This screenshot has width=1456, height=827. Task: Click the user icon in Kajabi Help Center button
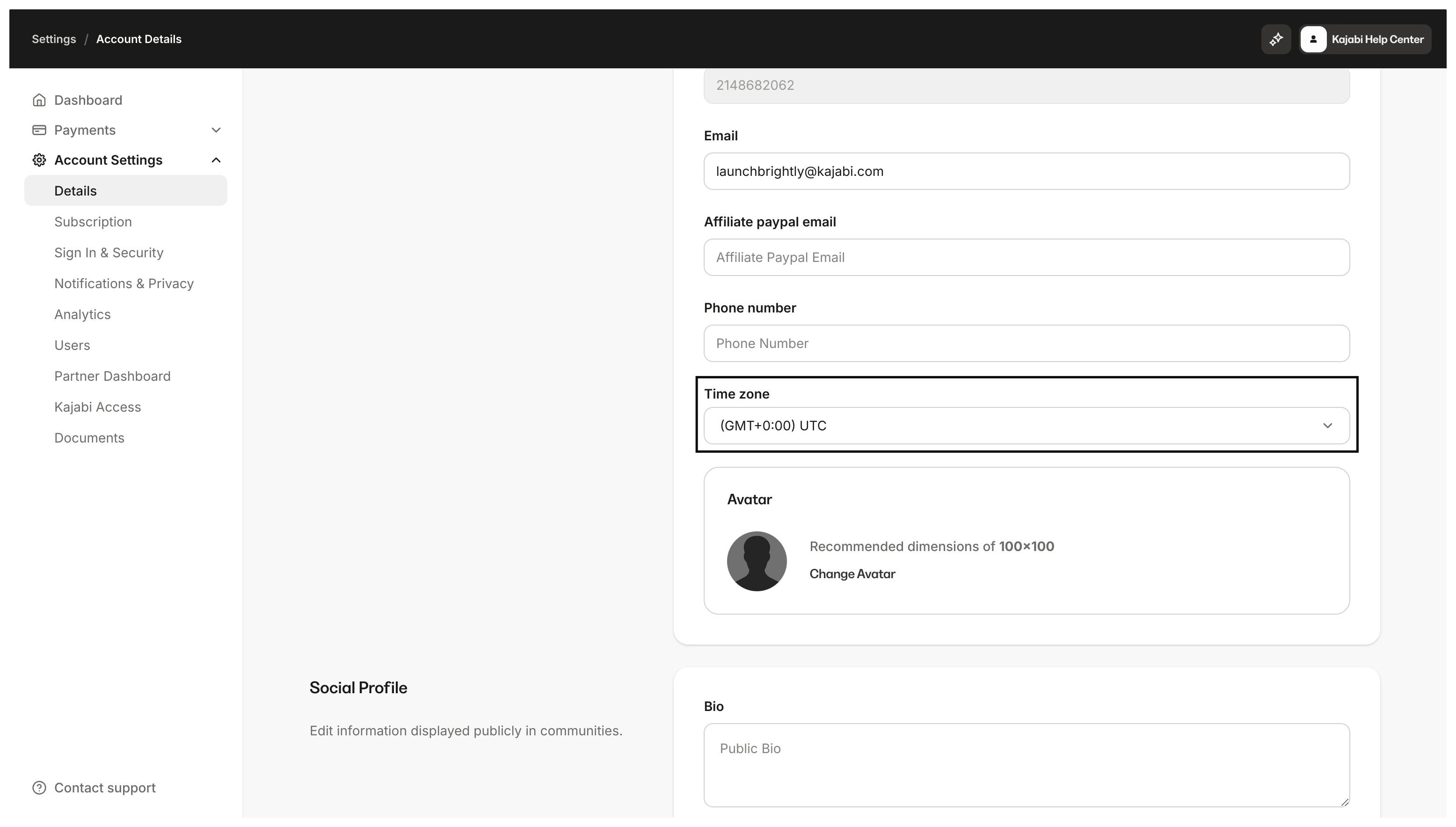(1314, 39)
